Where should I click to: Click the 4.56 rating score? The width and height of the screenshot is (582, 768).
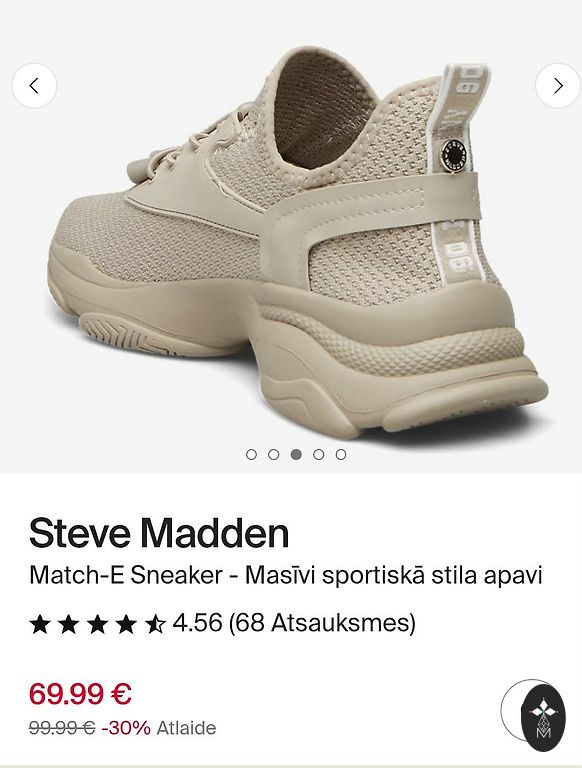click(197, 623)
